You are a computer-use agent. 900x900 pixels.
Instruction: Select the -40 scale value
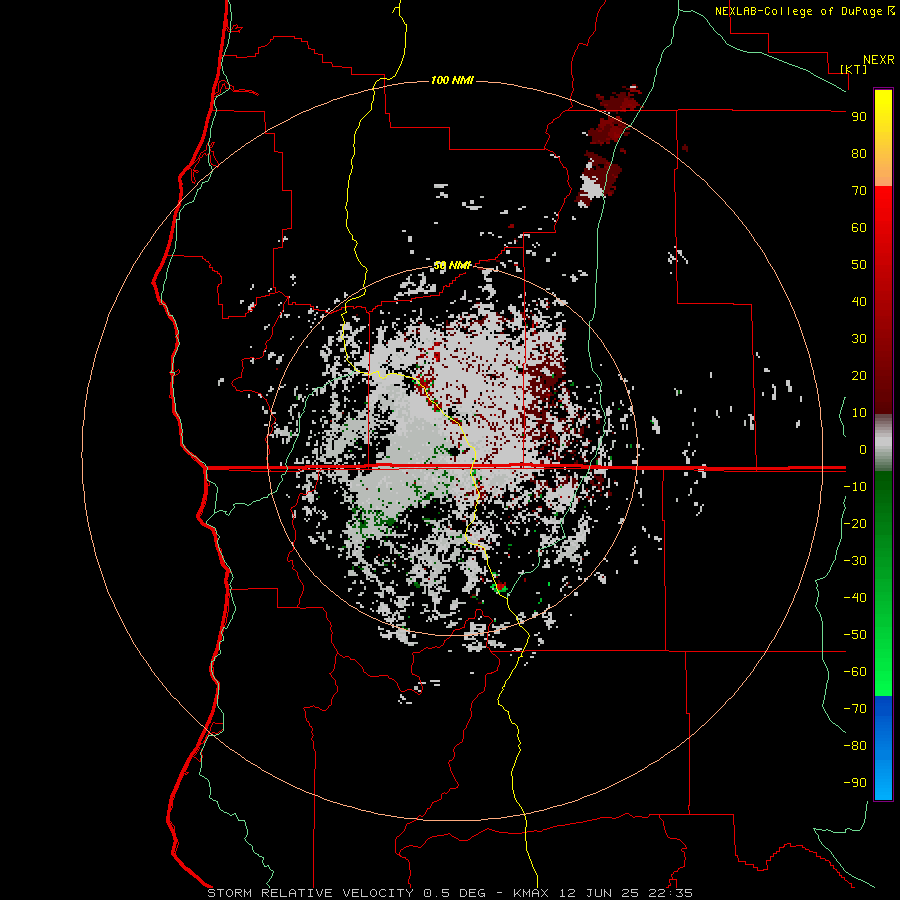(x=855, y=598)
